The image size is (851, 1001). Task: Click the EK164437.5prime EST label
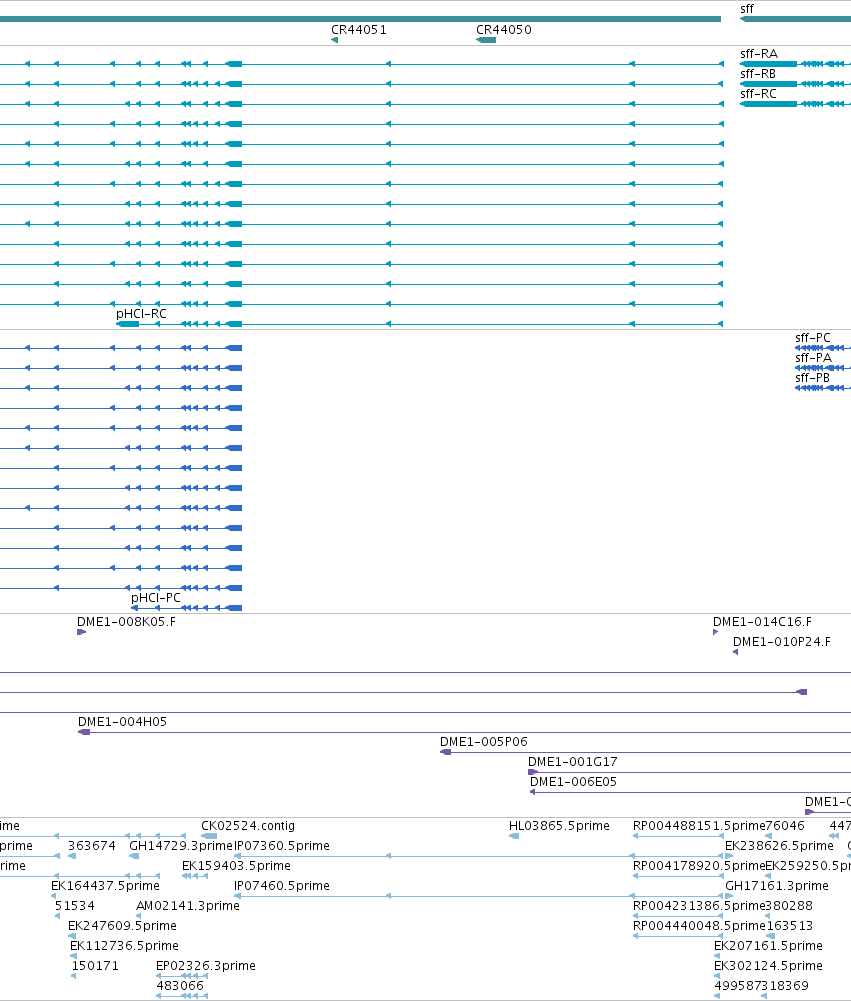coord(105,886)
